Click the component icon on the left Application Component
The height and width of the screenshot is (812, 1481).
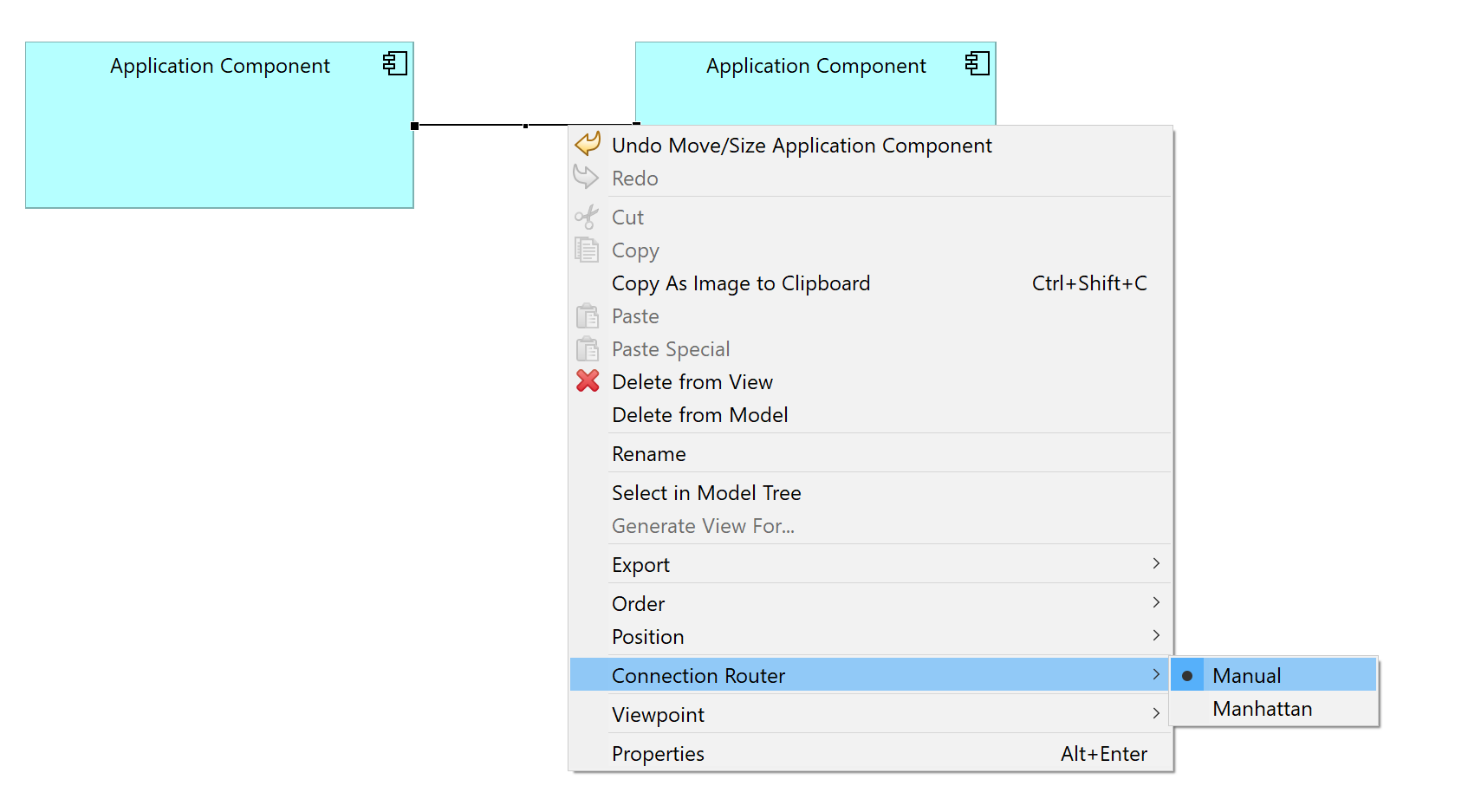click(396, 63)
